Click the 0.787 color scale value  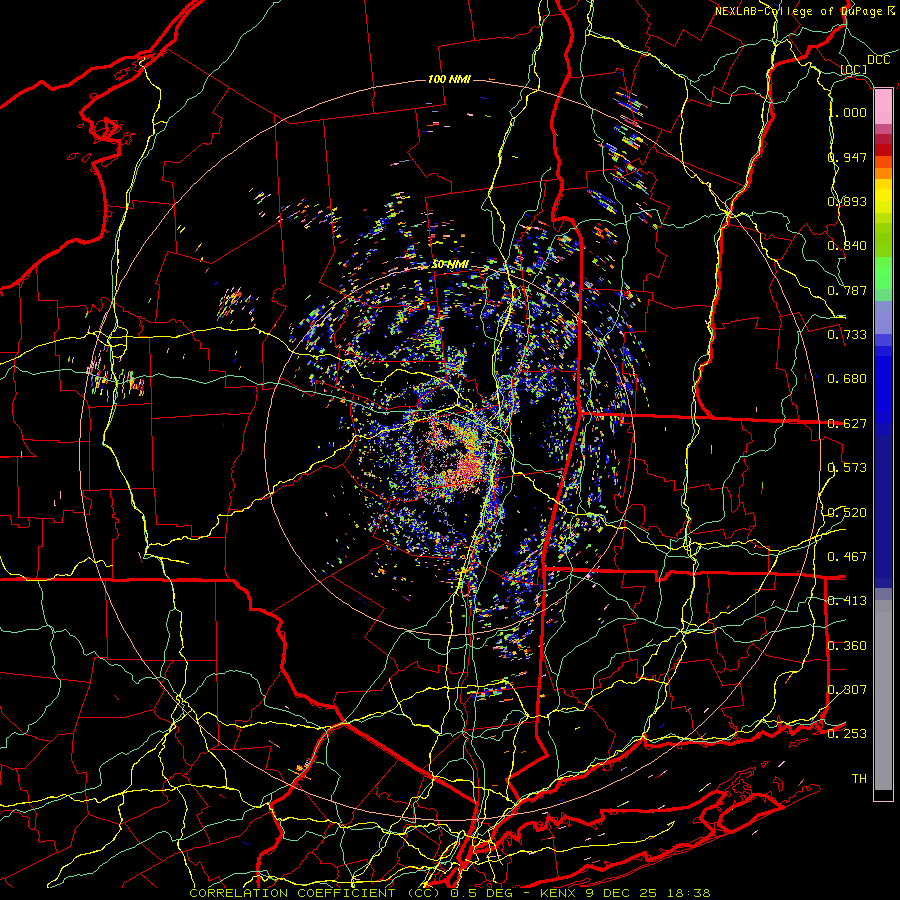click(847, 290)
